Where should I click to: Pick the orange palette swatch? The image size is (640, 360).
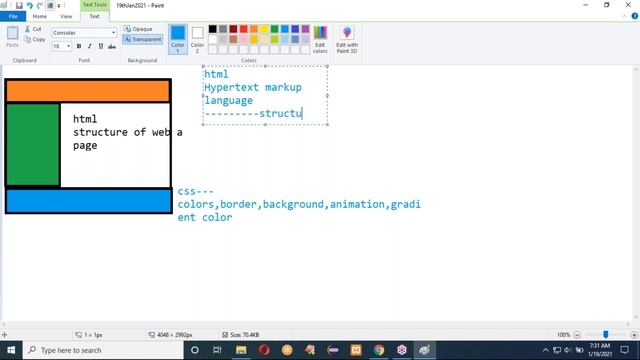(x=254, y=29)
